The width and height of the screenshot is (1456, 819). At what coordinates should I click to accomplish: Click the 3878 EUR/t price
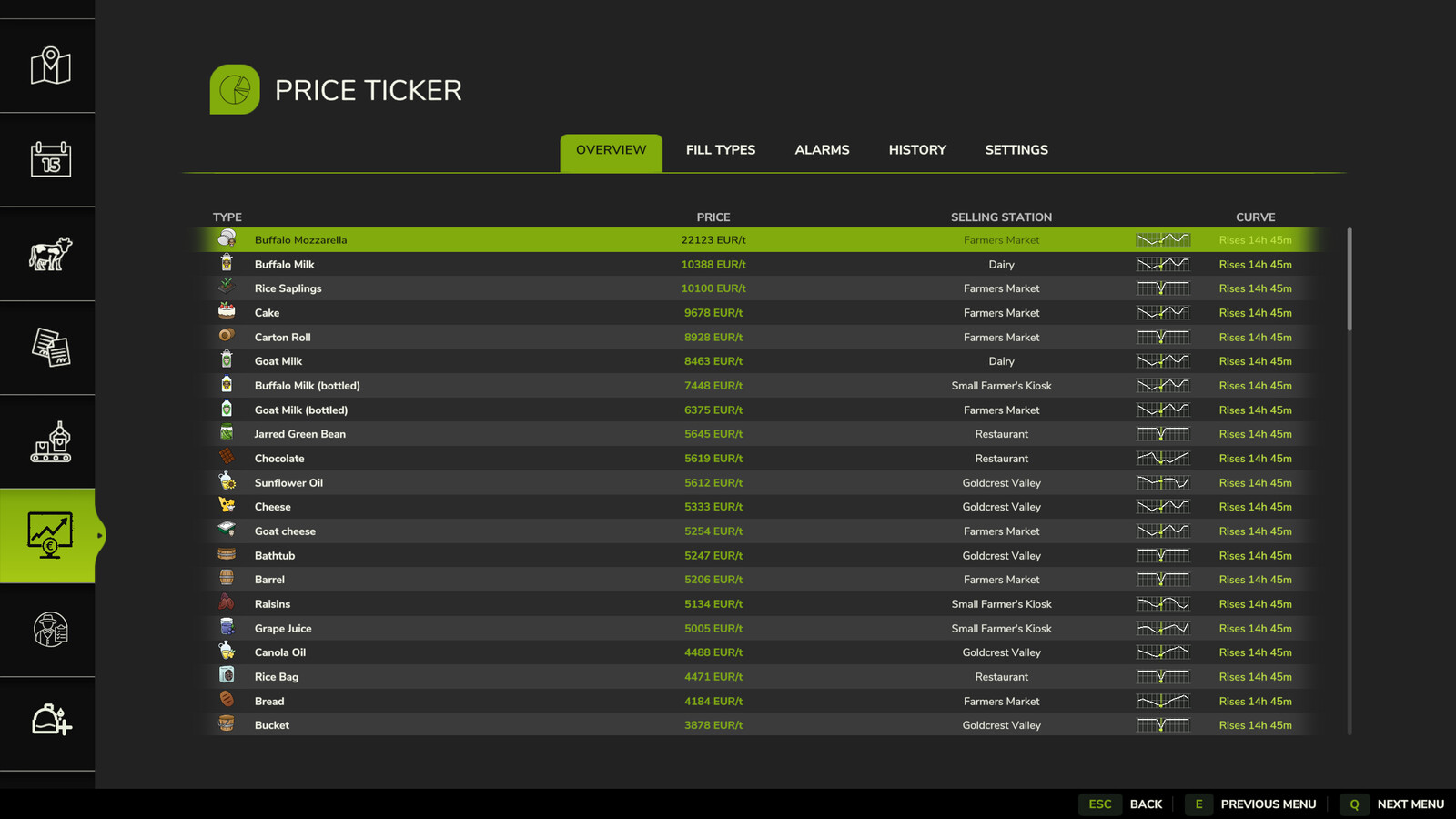coord(713,725)
